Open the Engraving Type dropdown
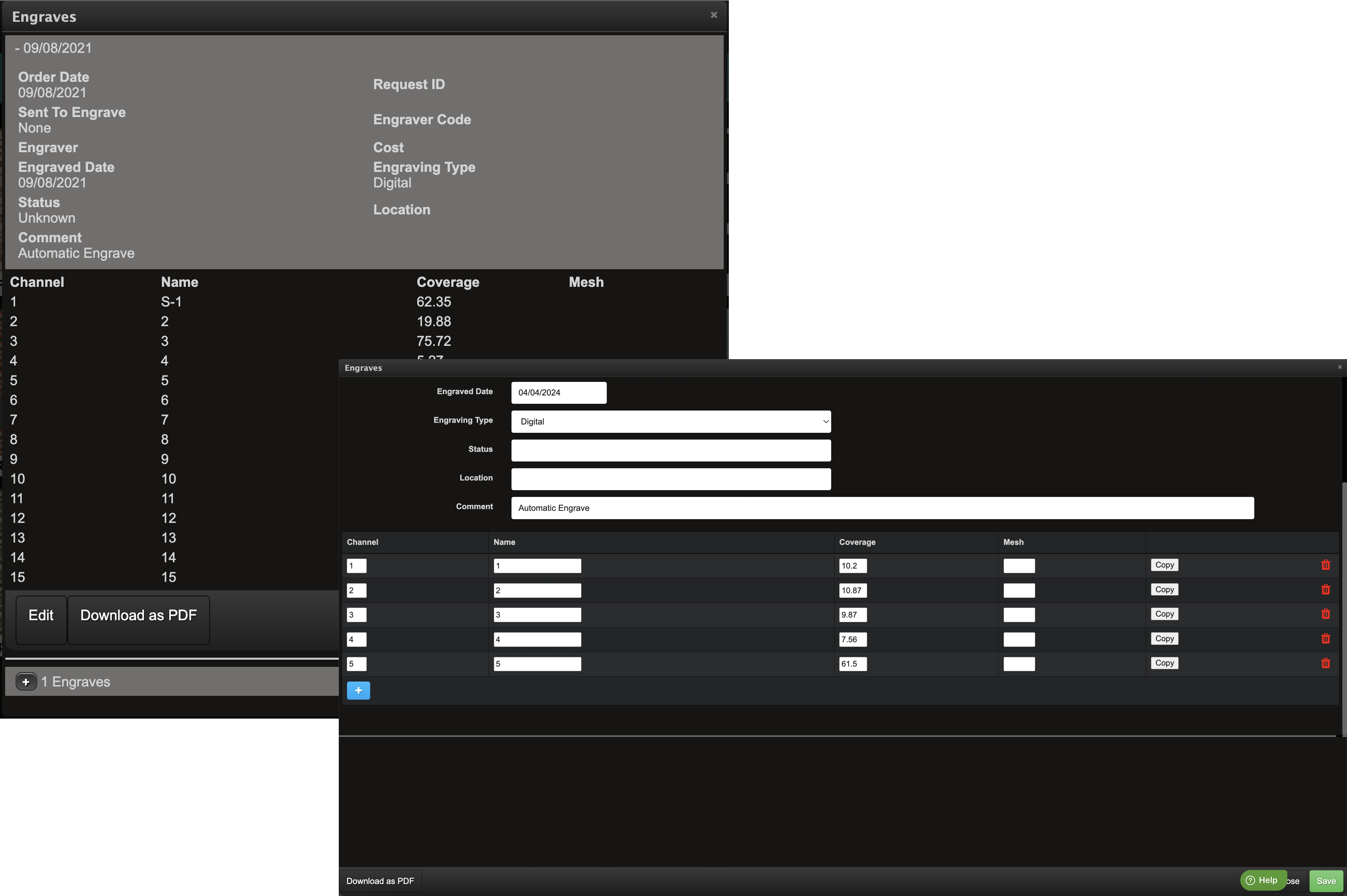 (670, 422)
